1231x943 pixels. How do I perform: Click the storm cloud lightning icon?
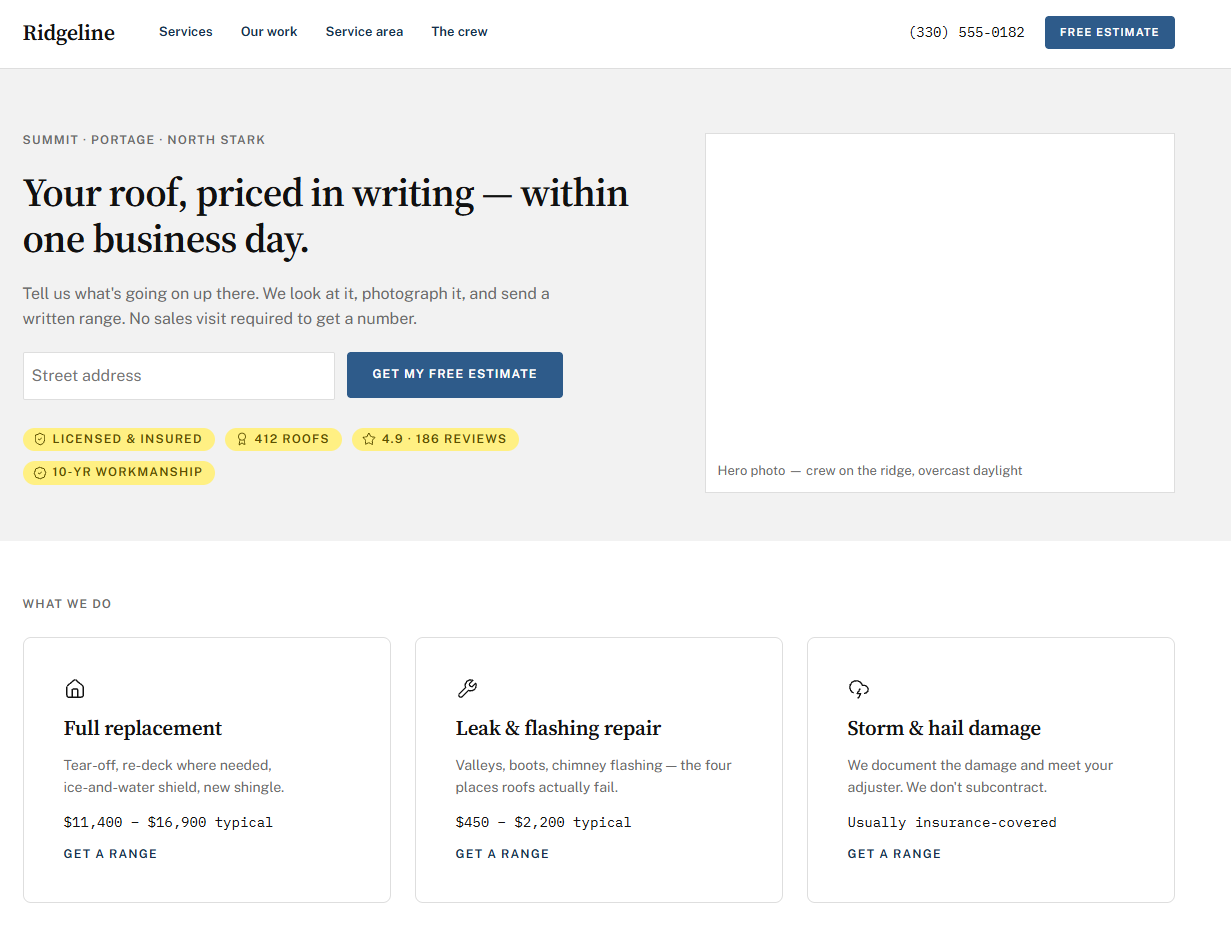[858, 688]
